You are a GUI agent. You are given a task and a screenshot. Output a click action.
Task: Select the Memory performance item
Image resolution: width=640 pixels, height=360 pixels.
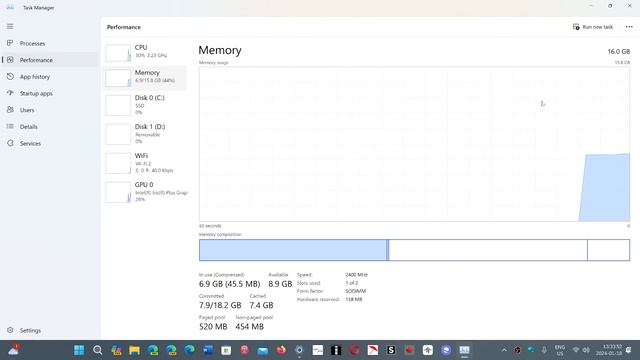(x=145, y=77)
